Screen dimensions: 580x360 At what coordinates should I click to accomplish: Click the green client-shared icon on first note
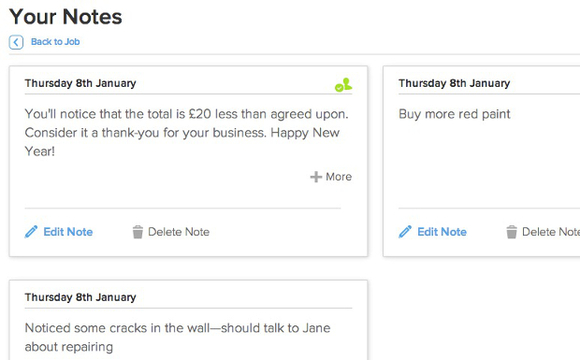pyautogui.click(x=343, y=85)
